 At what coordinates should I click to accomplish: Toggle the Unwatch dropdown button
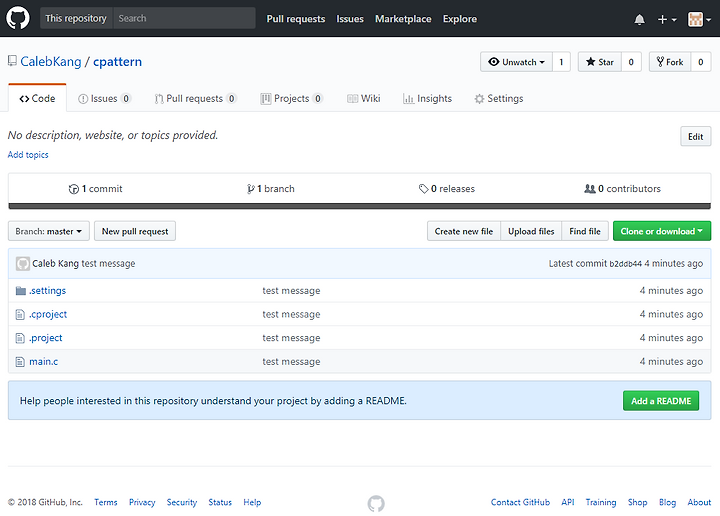(x=516, y=62)
